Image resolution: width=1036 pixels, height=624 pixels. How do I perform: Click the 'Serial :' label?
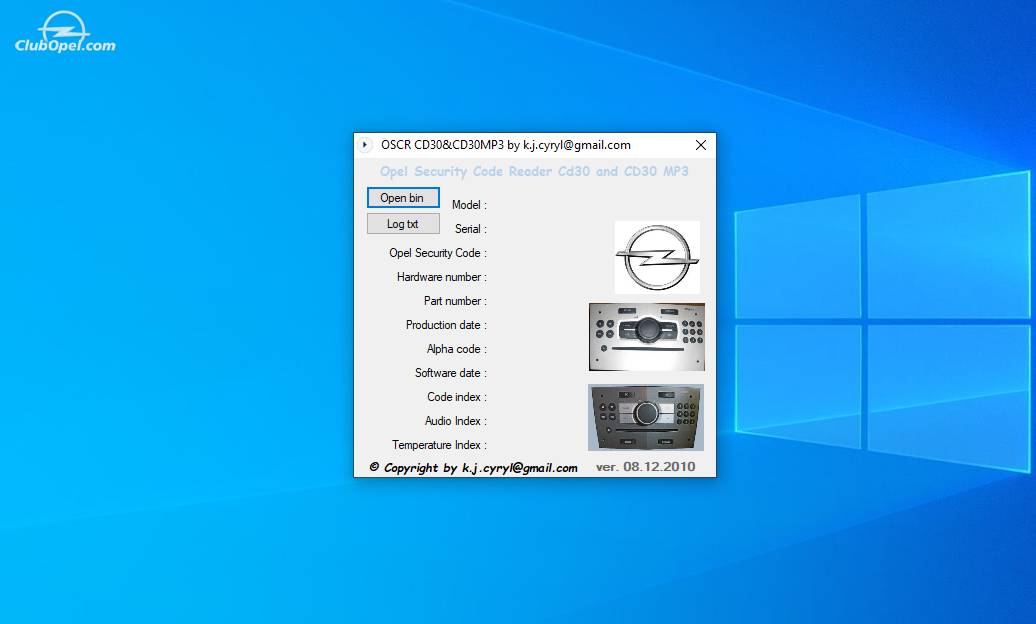click(x=470, y=229)
